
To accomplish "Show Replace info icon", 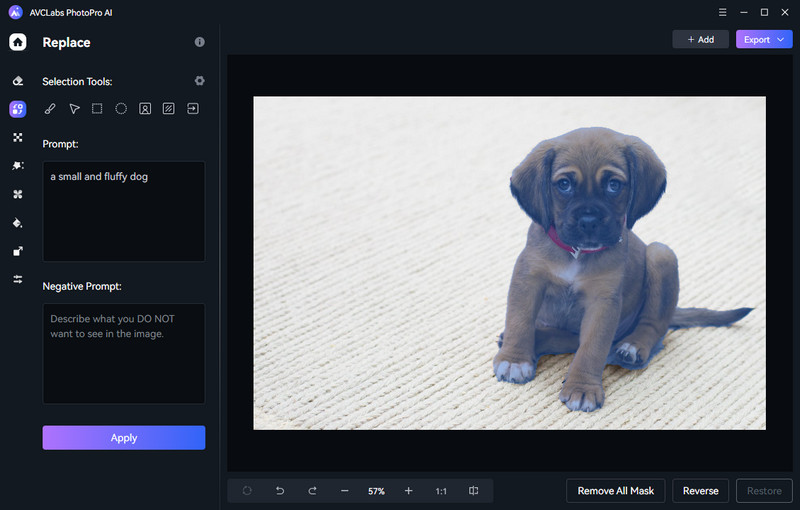I will click(x=199, y=42).
